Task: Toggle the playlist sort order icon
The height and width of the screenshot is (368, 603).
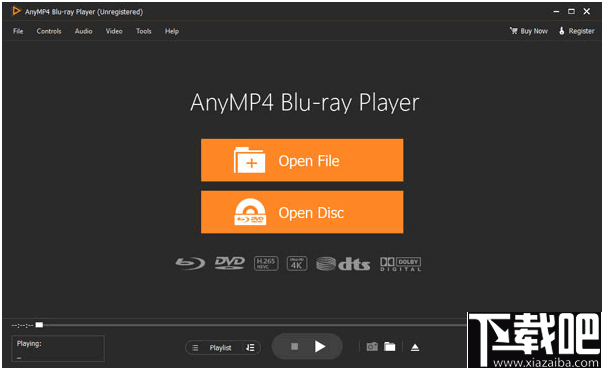Action: (250, 348)
